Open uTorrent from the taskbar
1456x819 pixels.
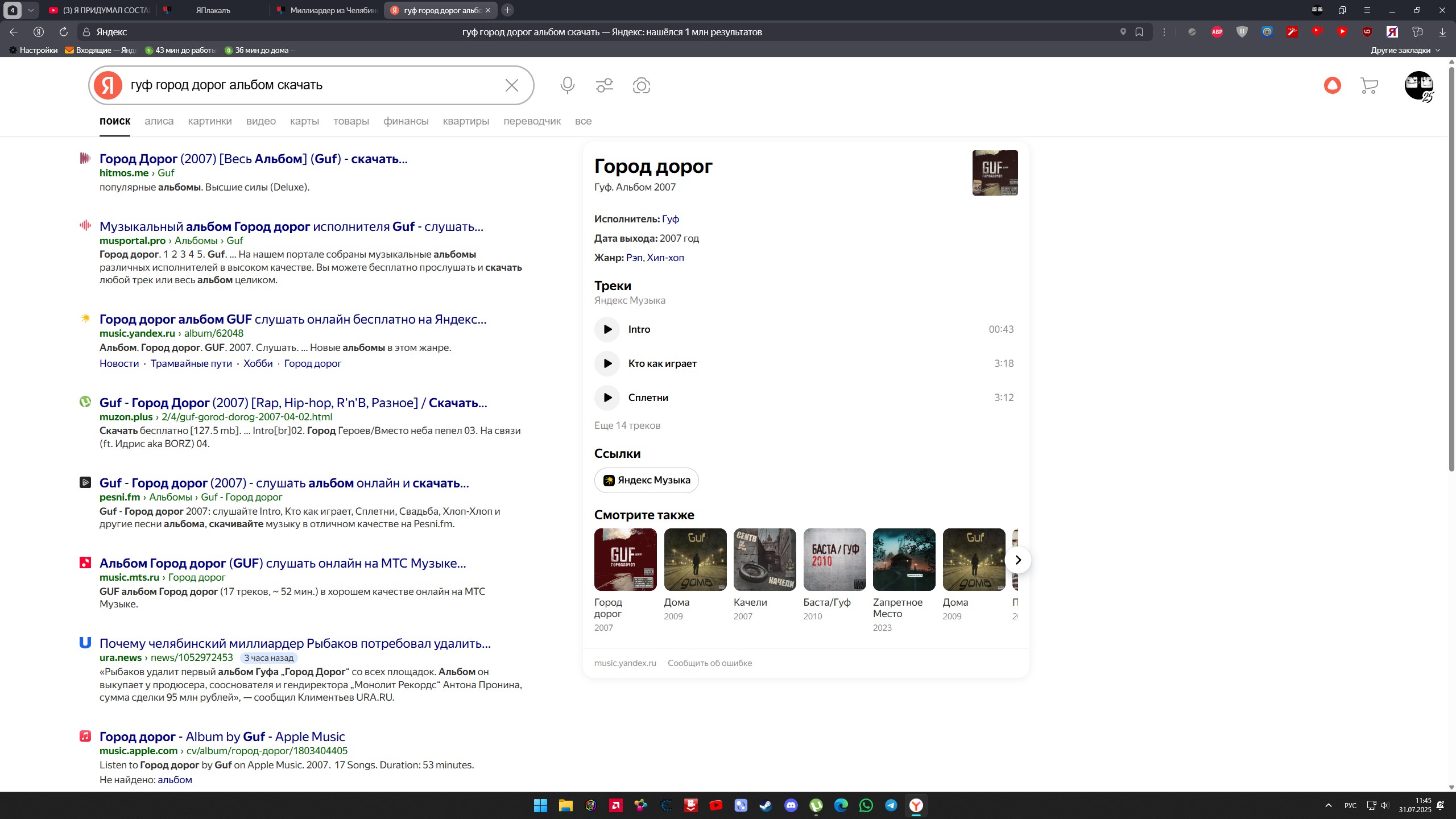pos(816,805)
